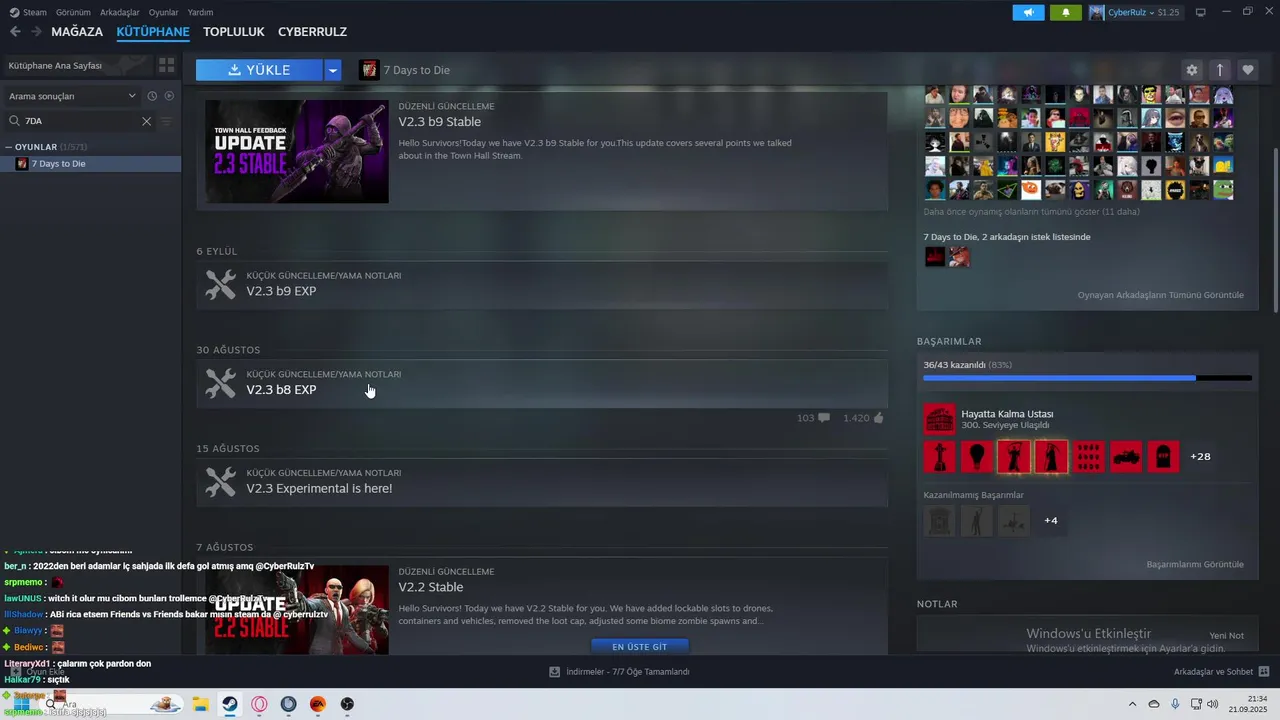Image resolution: width=1280 pixels, height=720 pixels.
Task: Open dropdown arrow beside YÜKLE
Action: coord(333,70)
